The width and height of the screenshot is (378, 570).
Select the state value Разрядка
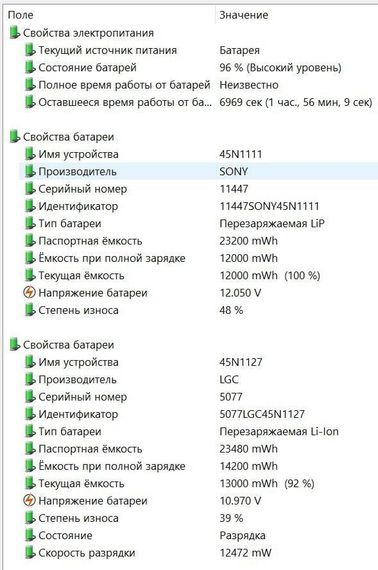point(242,536)
